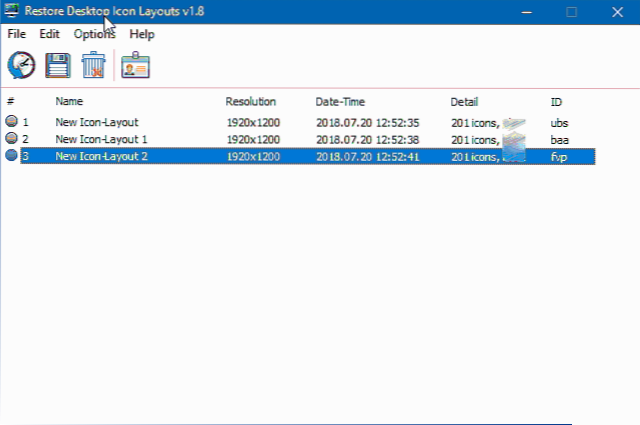Select the New Icon-Layout entry
This screenshot has width=640, height=425.
tap(96, 122)
